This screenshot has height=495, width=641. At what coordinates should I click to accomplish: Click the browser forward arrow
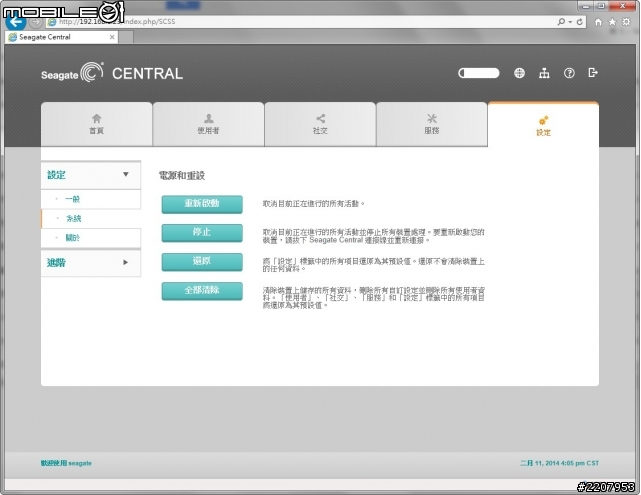pos(36,22)
